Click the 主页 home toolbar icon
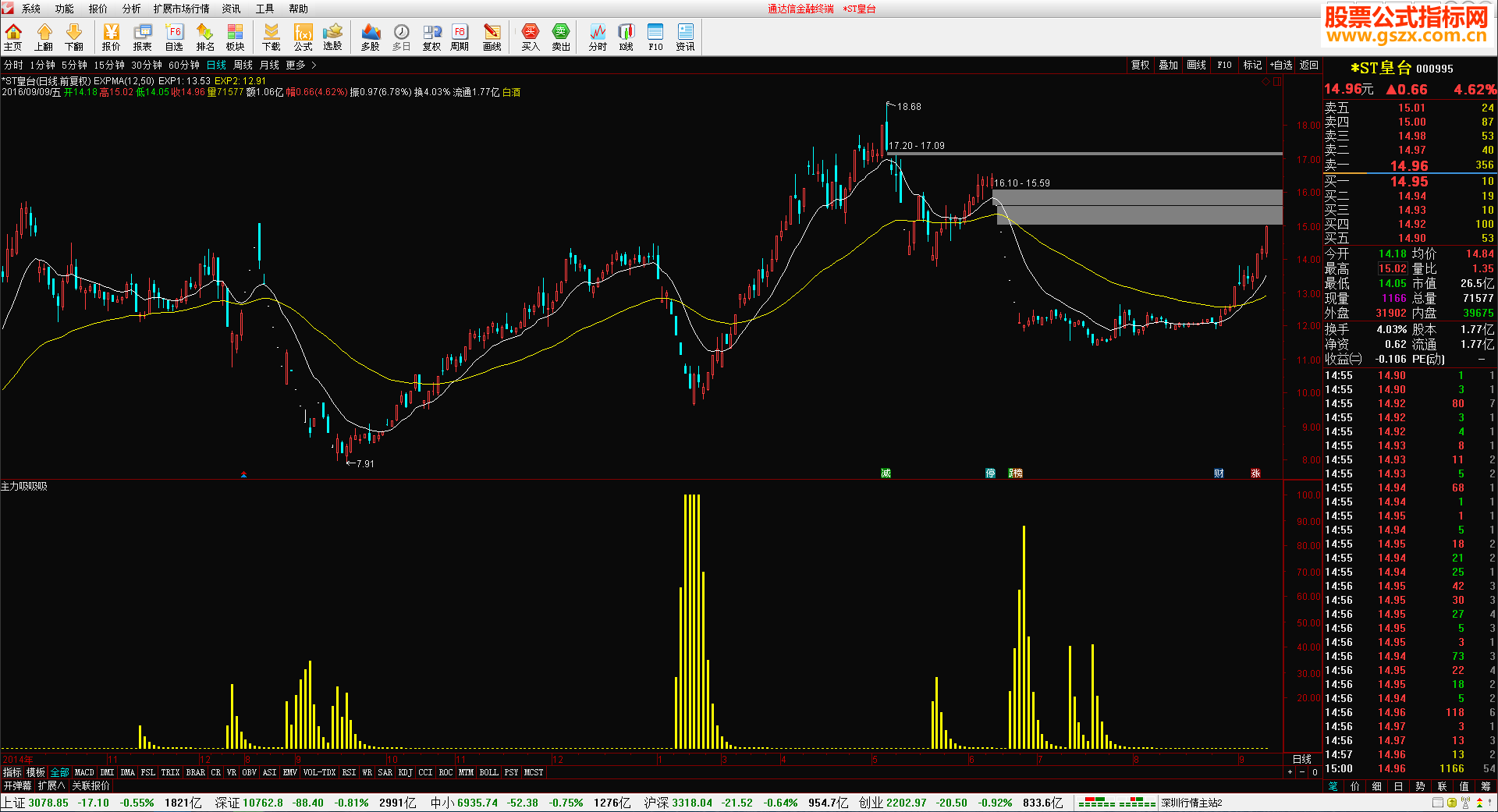This screenshot has height=812, width=1498. click(x=13, y=37)
